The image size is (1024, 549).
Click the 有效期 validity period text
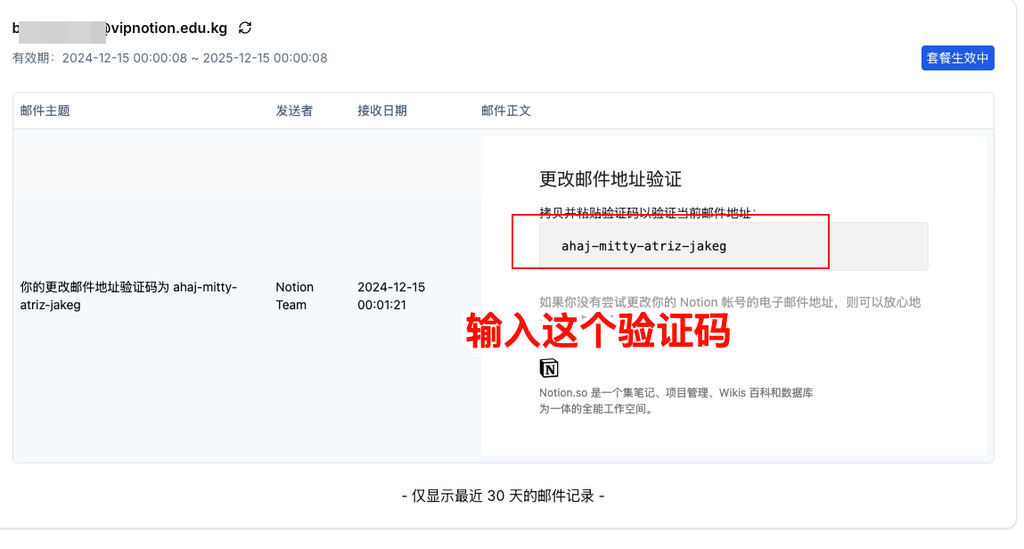[x=170, y=58]
